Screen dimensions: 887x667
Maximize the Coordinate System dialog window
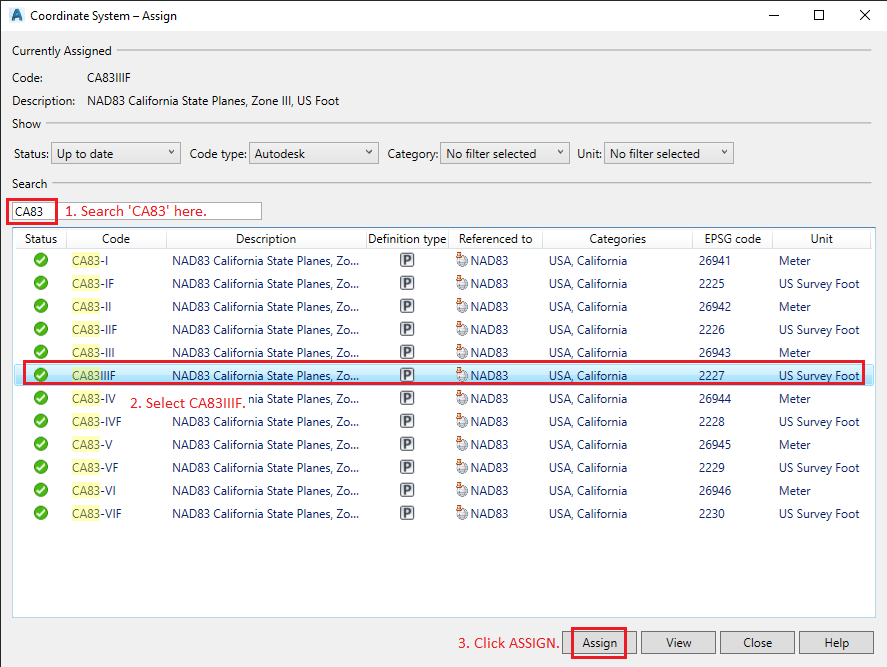click(x=819, y=15)
